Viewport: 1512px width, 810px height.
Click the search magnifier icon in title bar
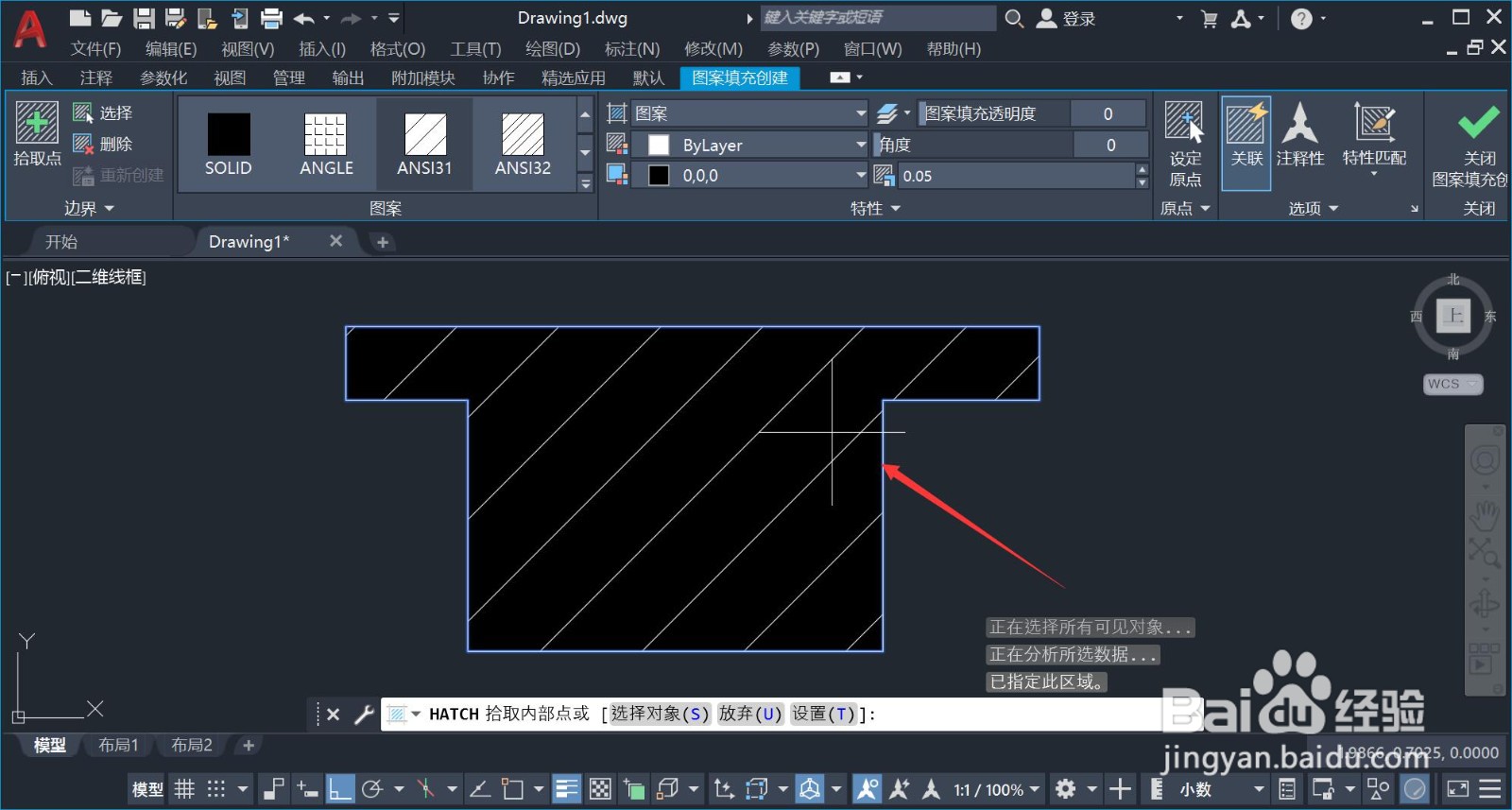1014,18
